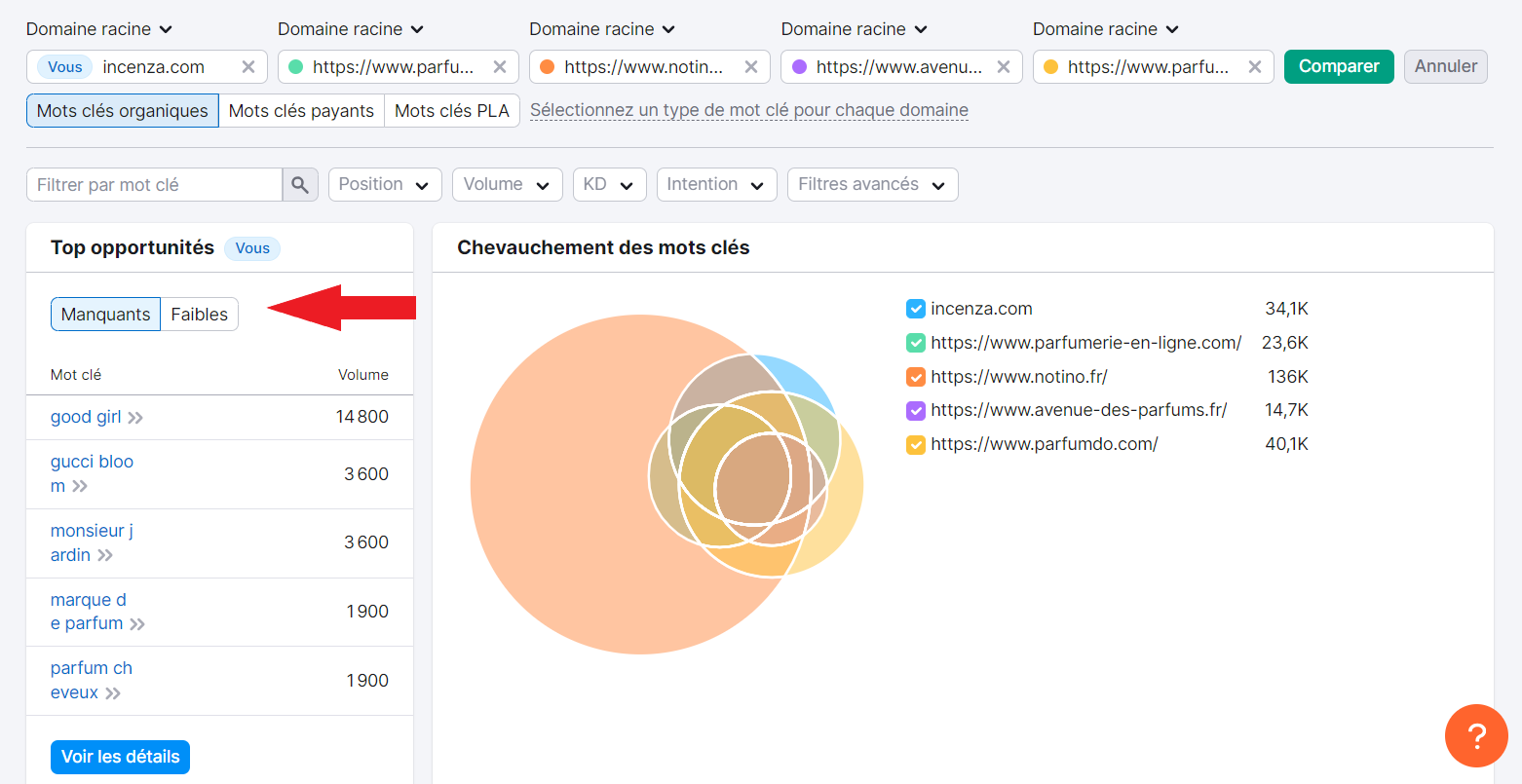The image size is (1522, 784).
Task: Select Mots clés payants tab
Action: pyautogui.click(x=302, y=111)
